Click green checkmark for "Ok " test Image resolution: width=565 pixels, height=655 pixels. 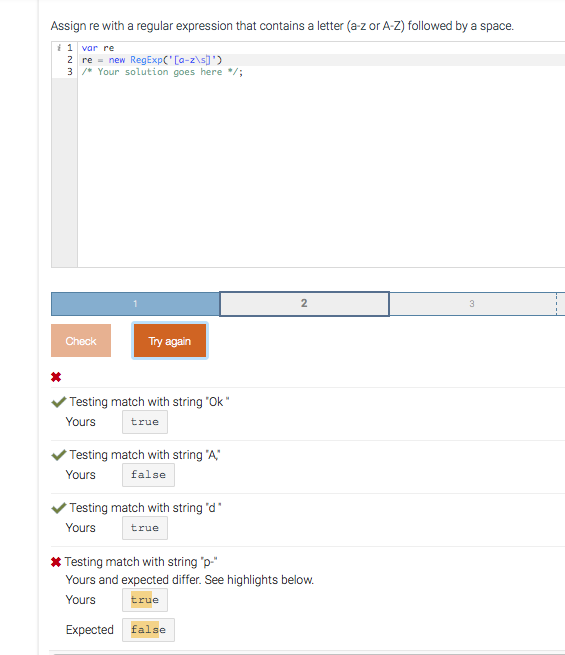[58, 402]
